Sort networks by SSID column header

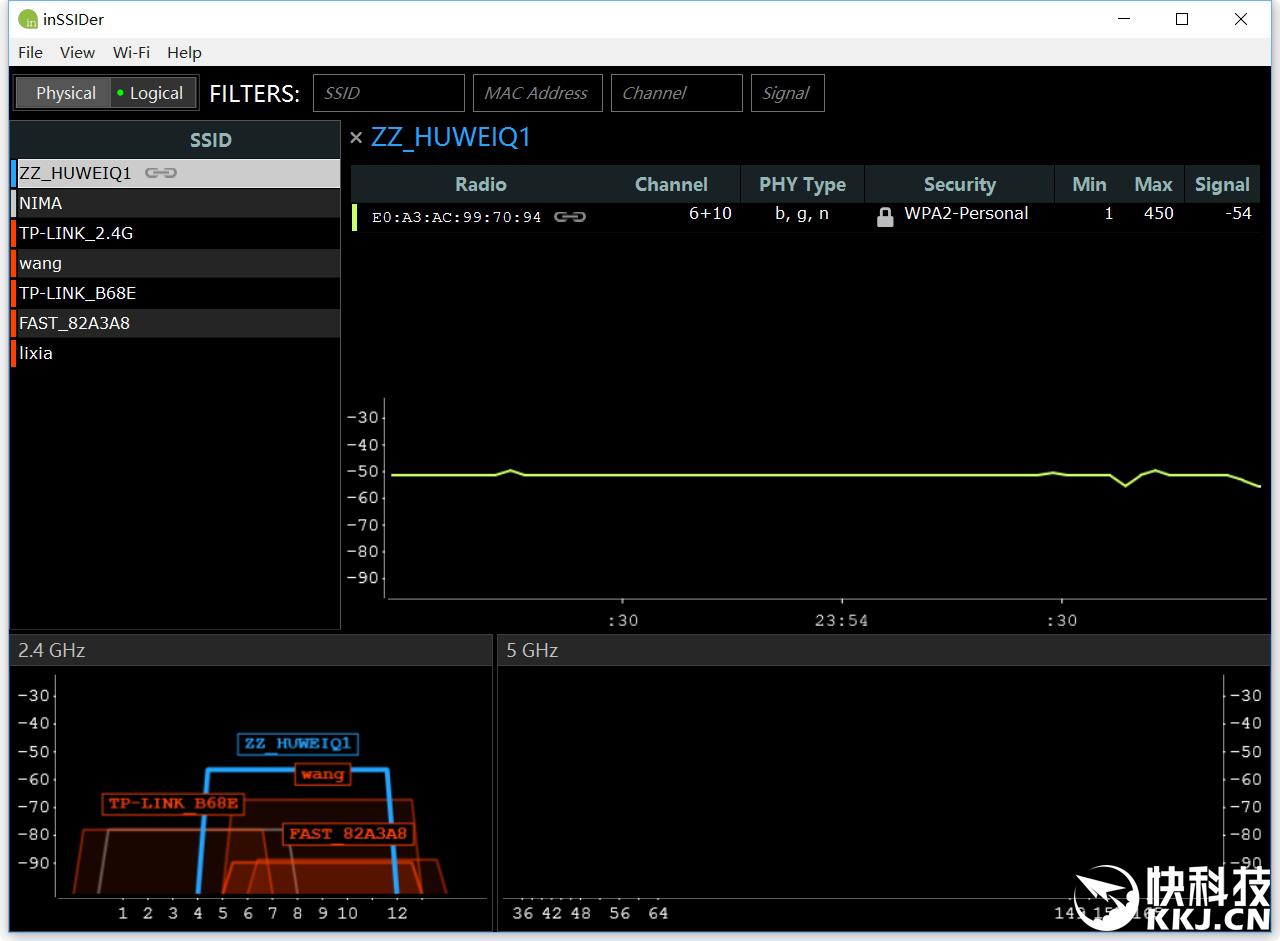click(x=211, y=140)
